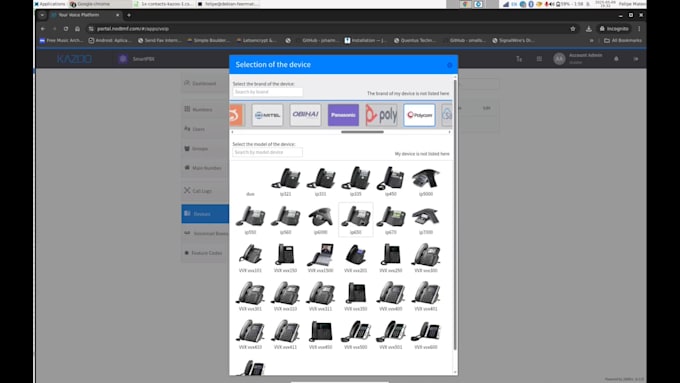Select the ip321 phone model
This screenshot has width=680, height=383.
point(285,181)
